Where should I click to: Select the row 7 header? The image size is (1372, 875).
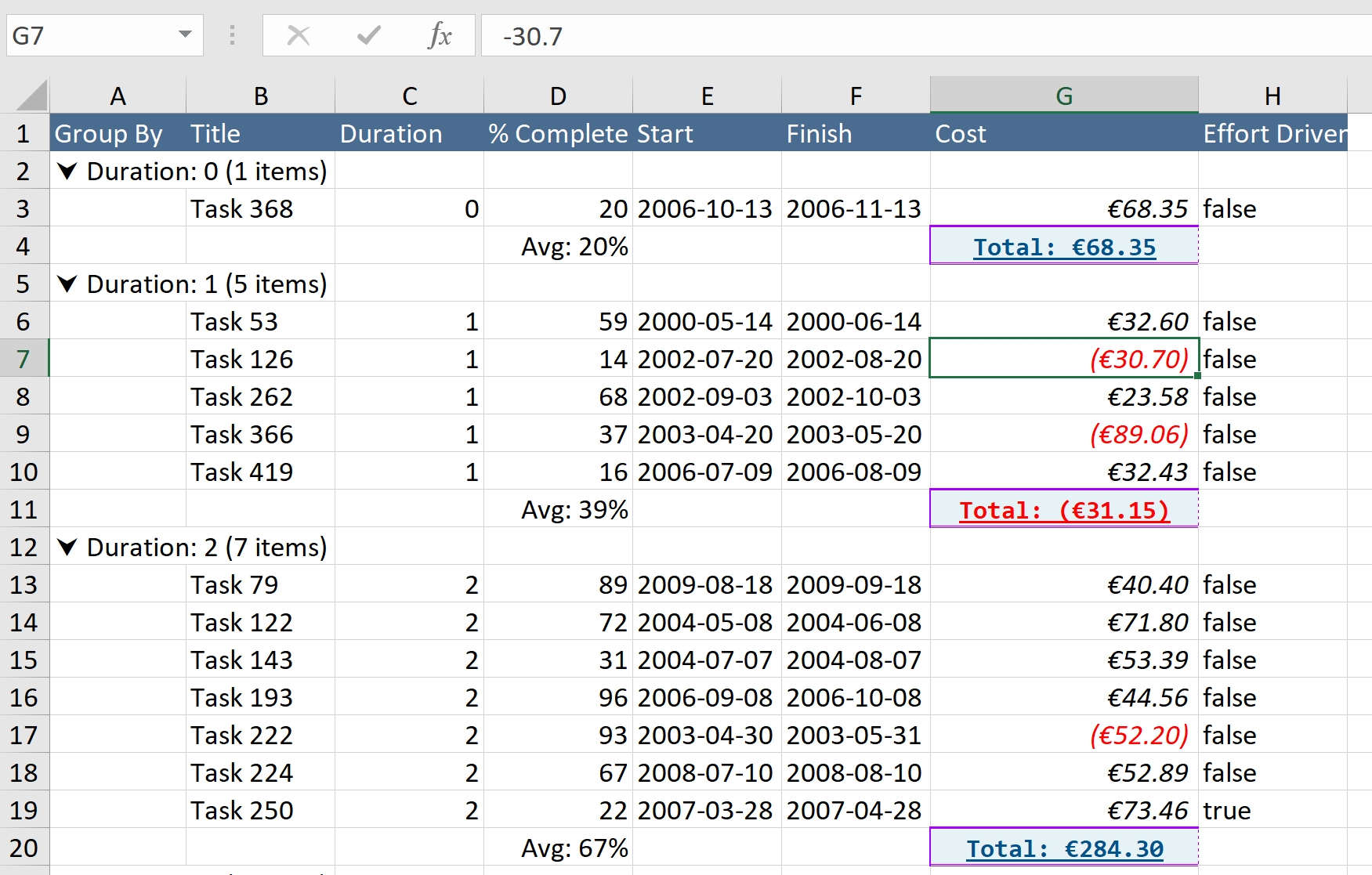point(24,360)
